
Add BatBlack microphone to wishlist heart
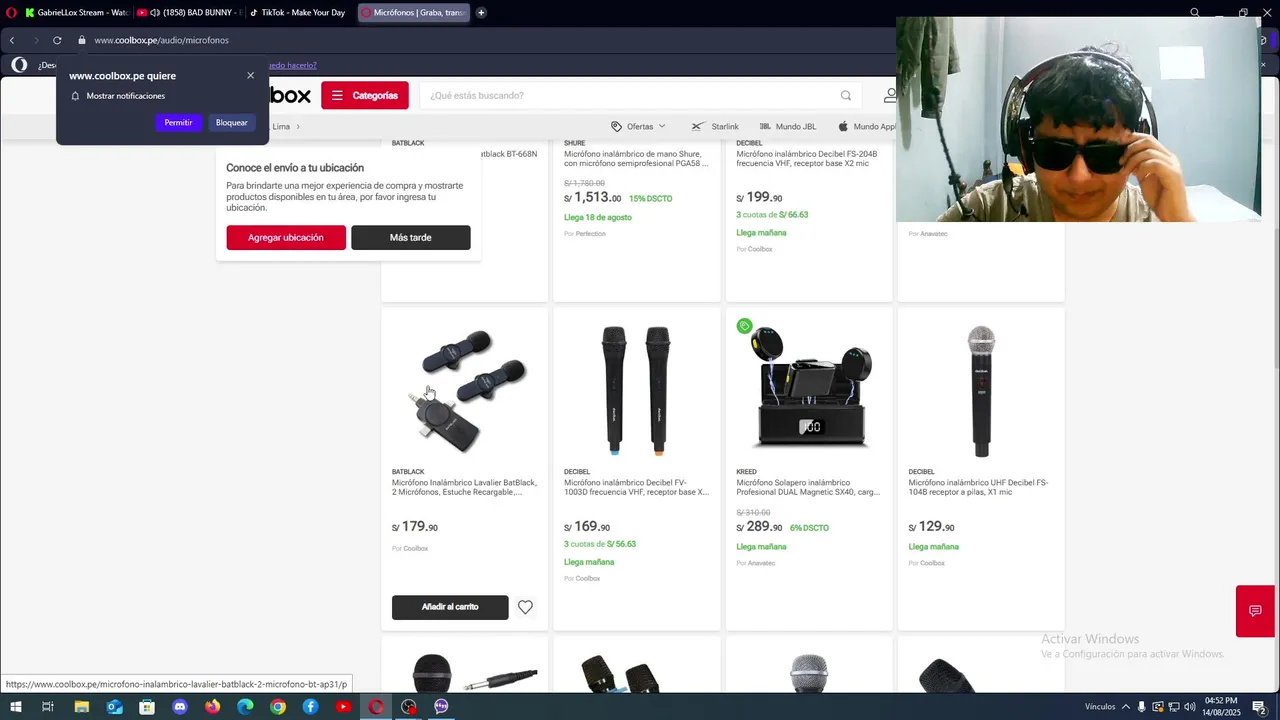[525, 607]
